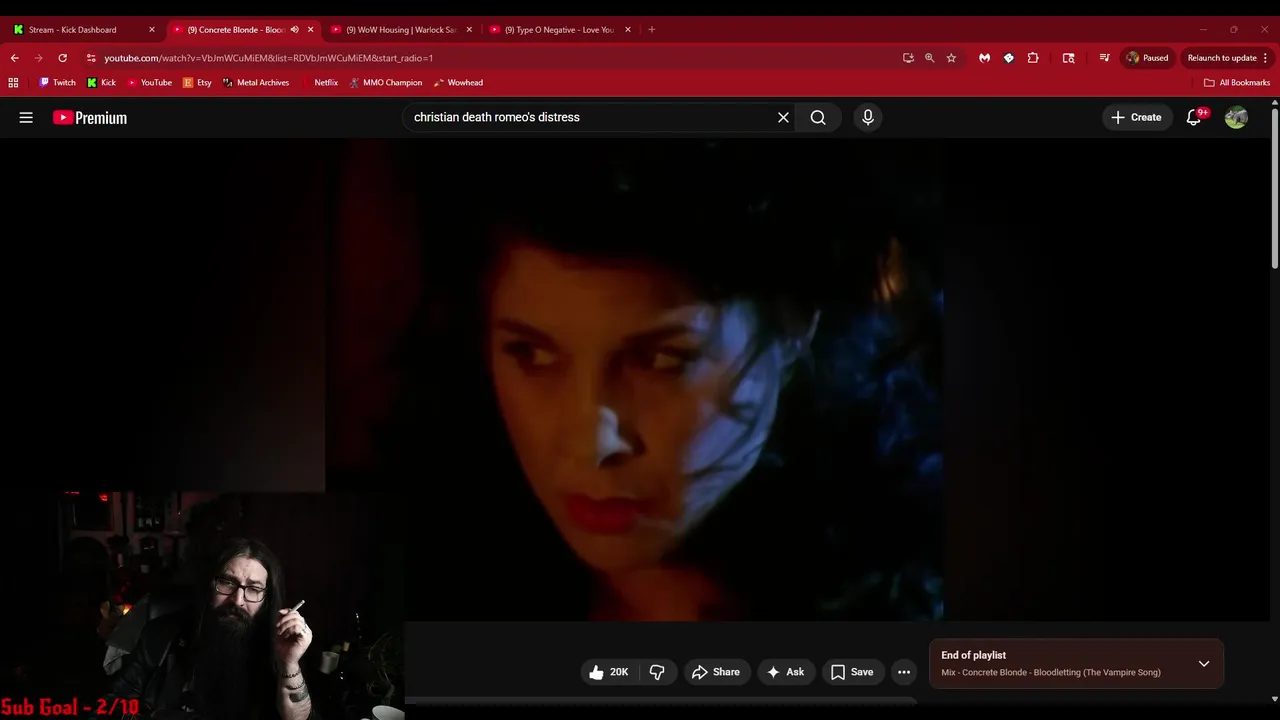Open the tab search side panel icon
1280x720 pixels.
pos(1068,58)
